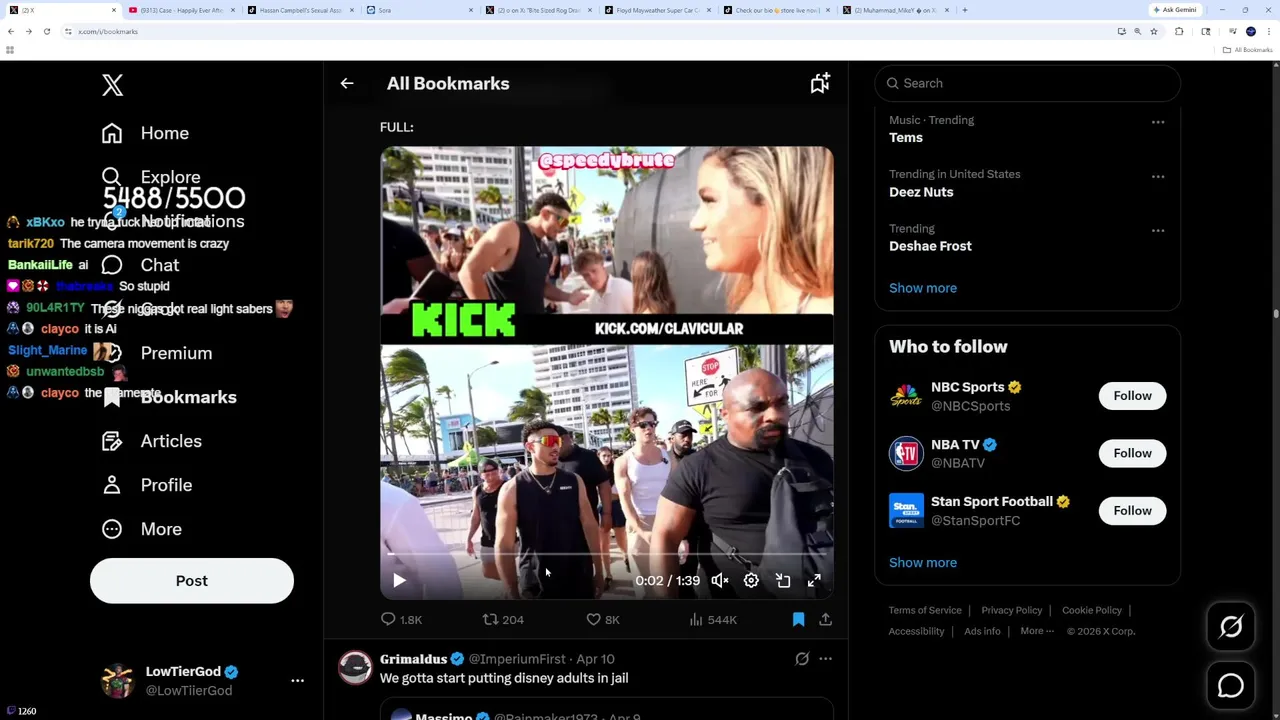
Task: Open Terms of Service link
Action: click(x=925, y=610)
